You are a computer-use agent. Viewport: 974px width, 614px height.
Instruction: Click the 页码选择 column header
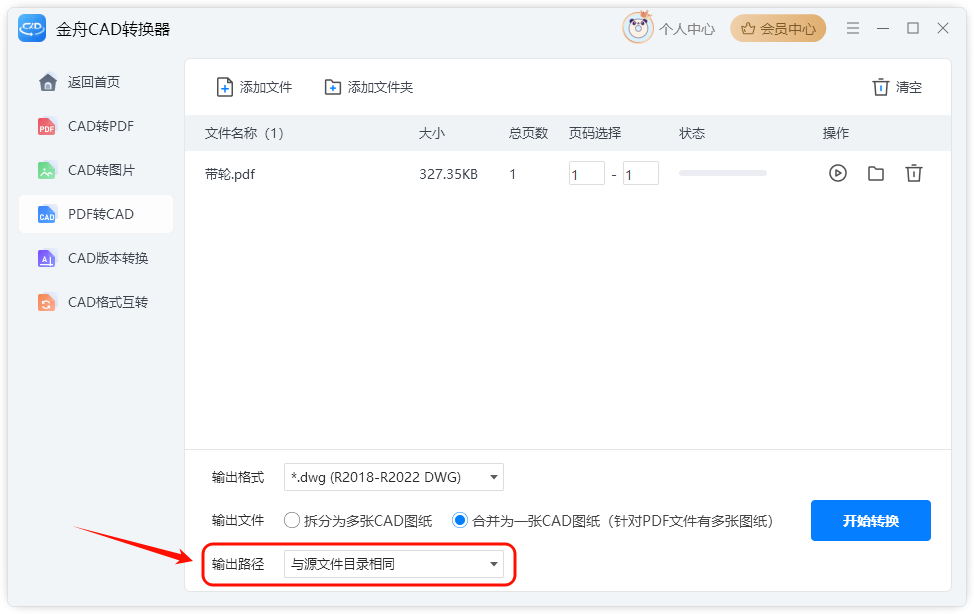tap(594, 133)
